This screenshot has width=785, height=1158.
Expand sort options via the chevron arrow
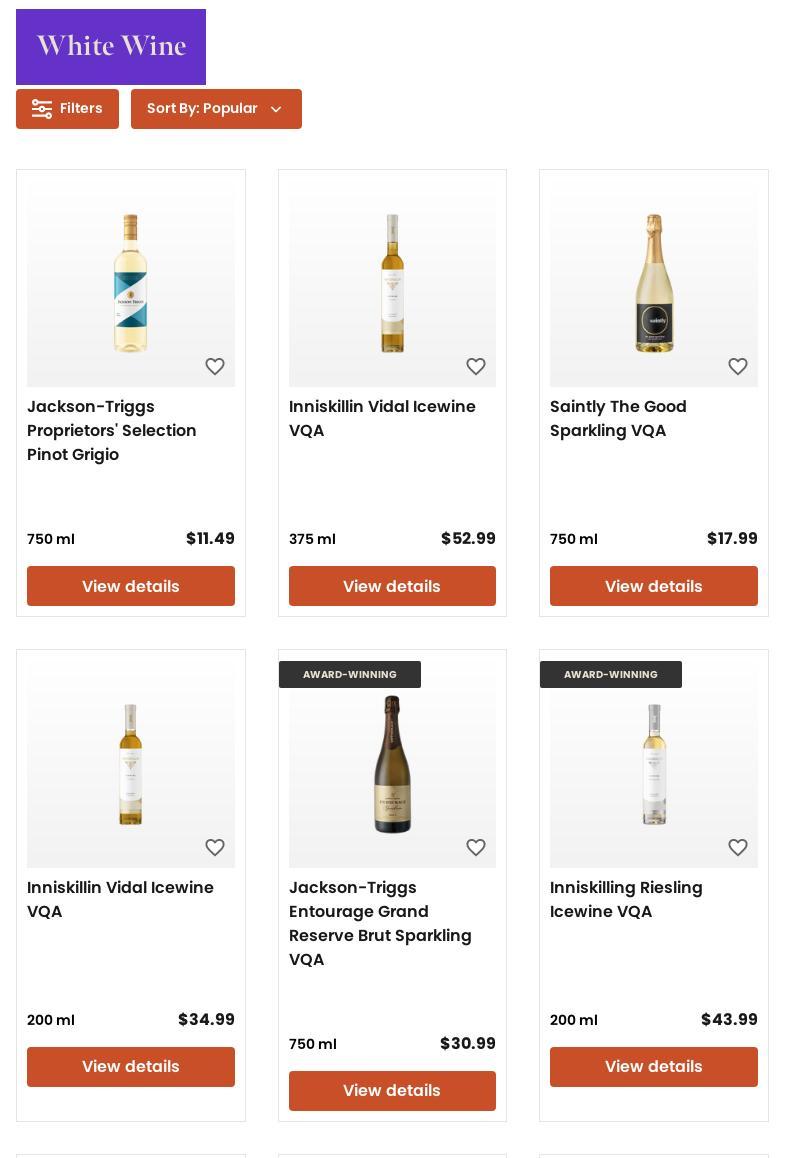276,109
